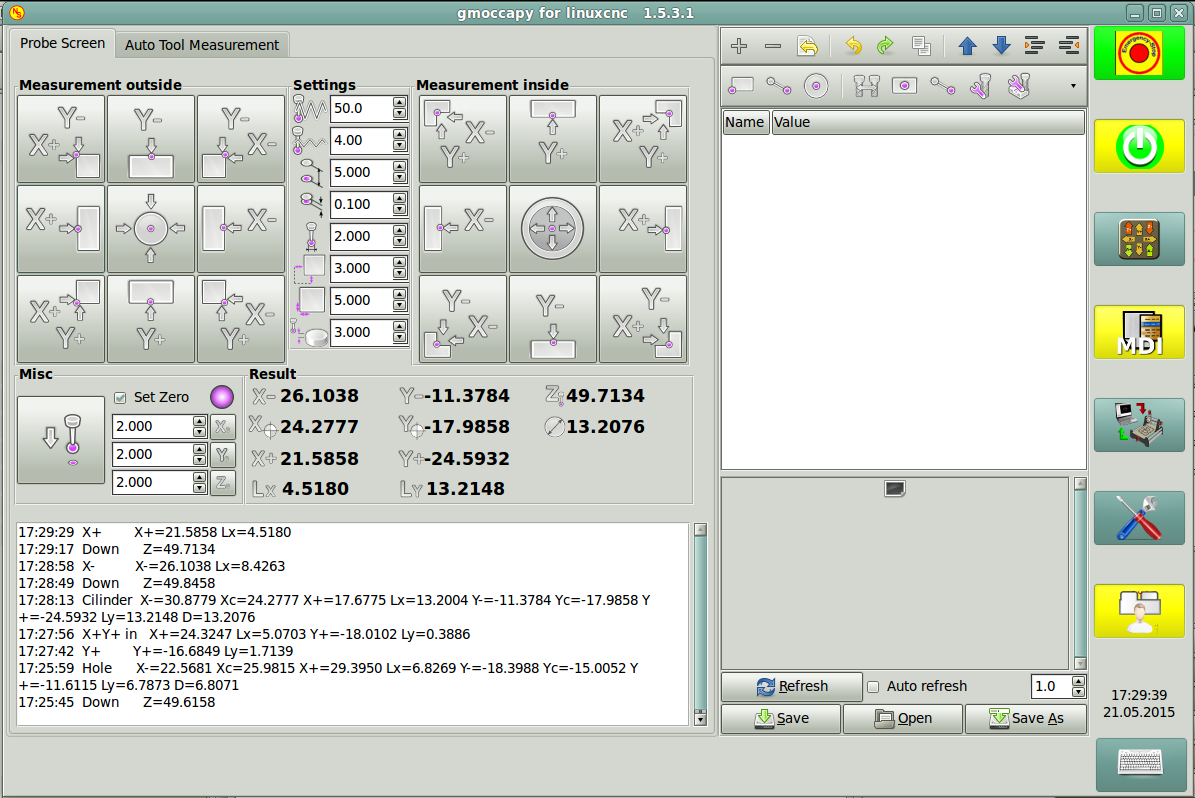Open MDI mode from the sidebar
Viewport: 1195px width, 798px height.
coord(1139,333)
